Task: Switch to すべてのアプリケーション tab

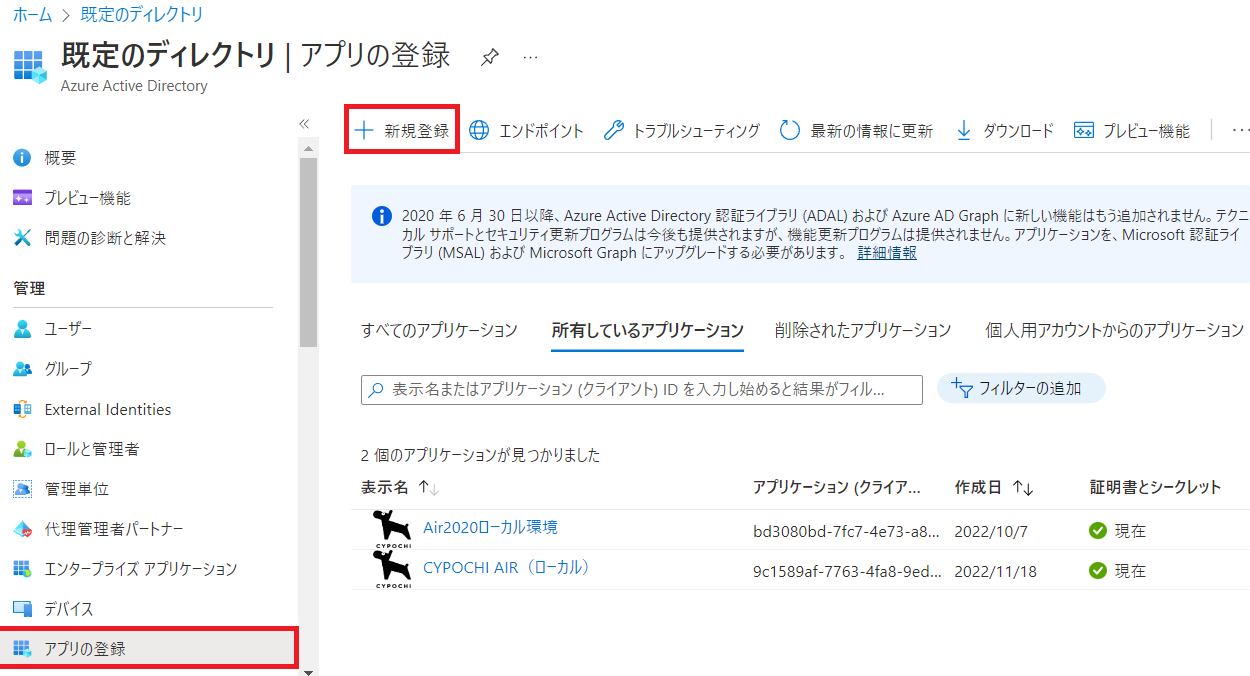Action: pyautogui.click(x=439, y=330)
